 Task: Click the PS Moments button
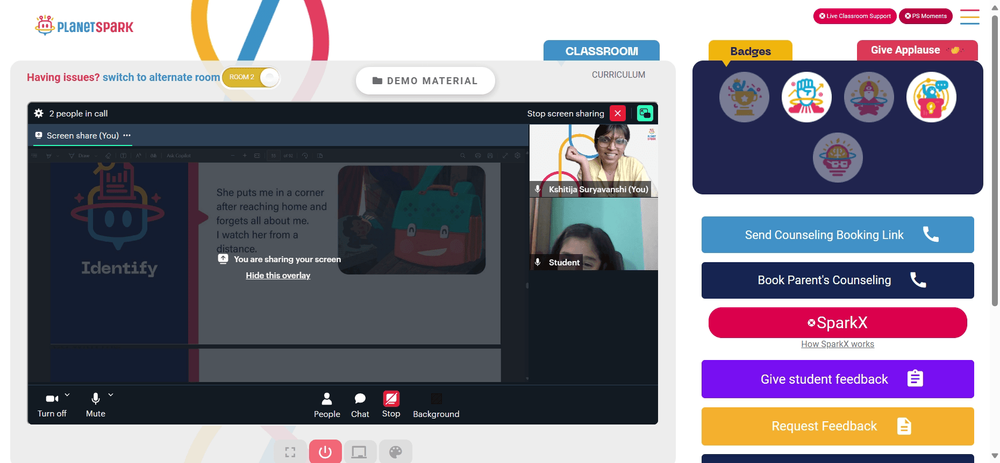(925, 16)
